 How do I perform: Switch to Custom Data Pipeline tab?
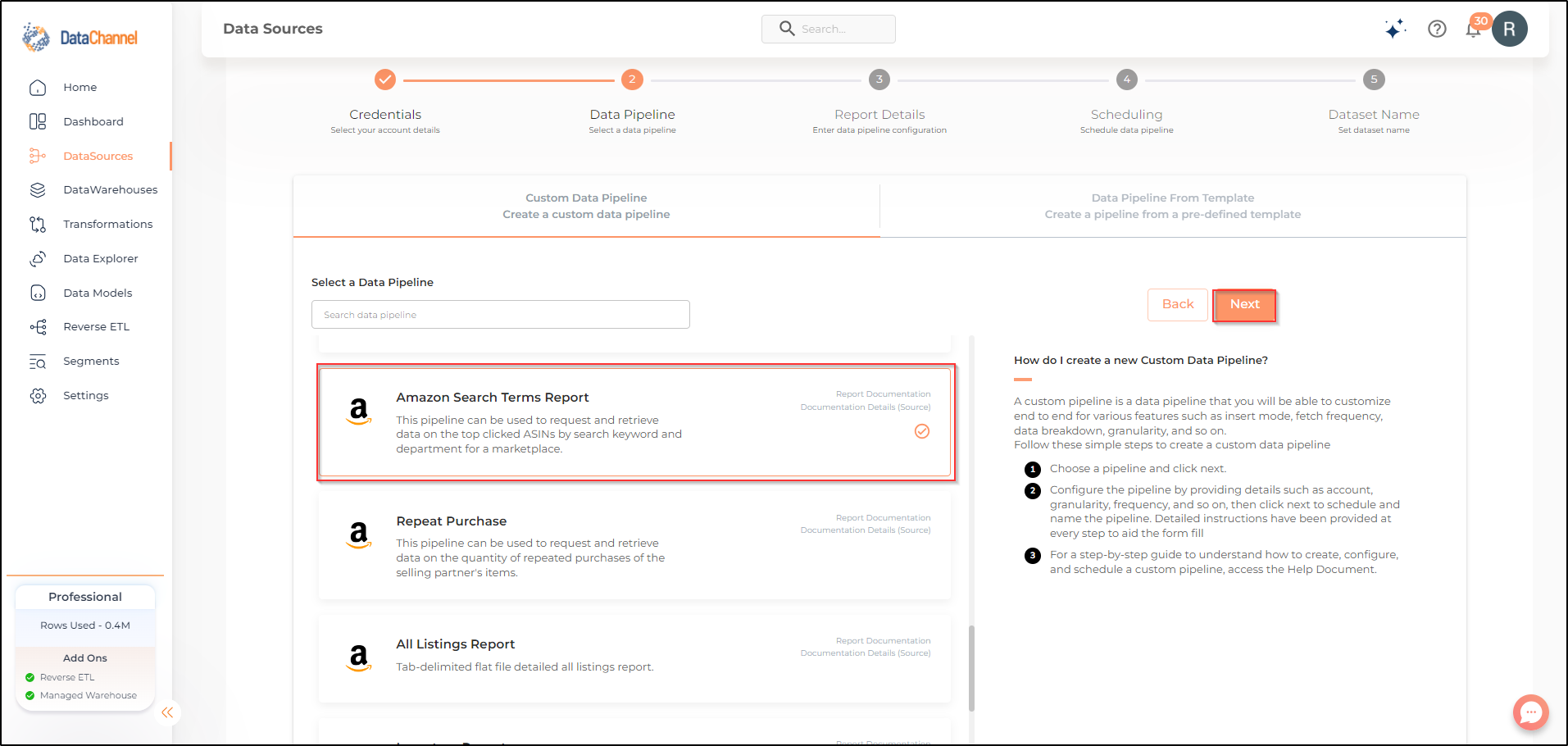click(586, 207)
